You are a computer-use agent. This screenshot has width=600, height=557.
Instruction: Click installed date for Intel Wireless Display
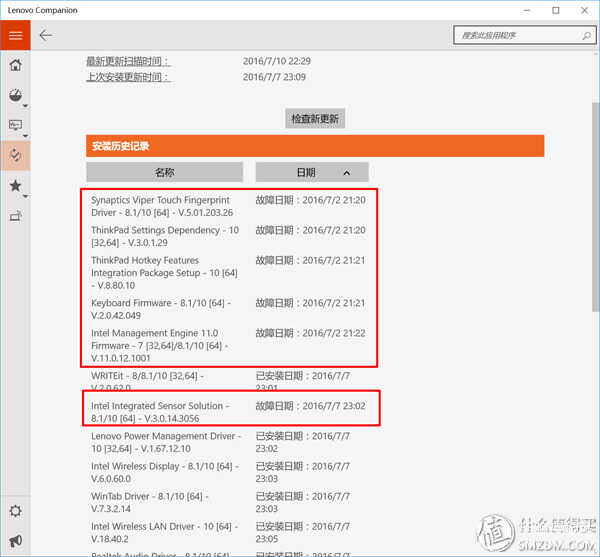click(x=303, y=472)
